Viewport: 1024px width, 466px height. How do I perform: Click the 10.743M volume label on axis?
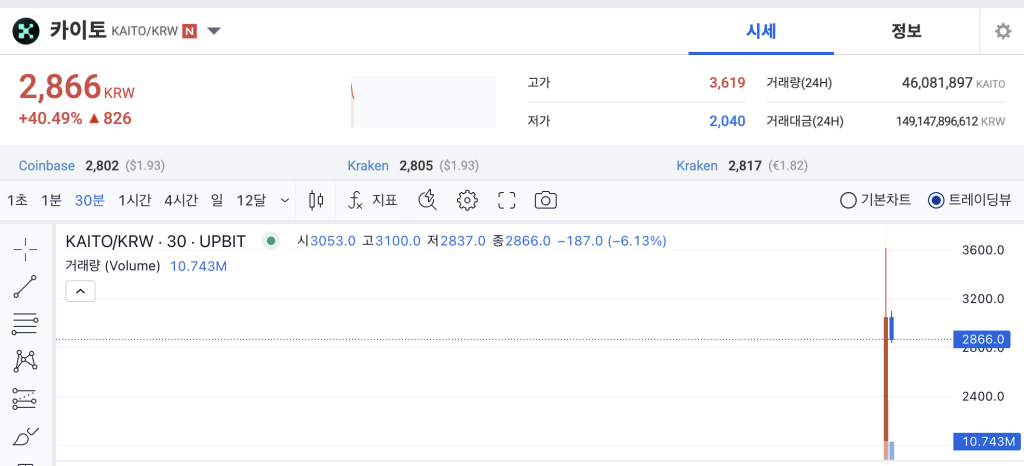click(x=985, y=442)
